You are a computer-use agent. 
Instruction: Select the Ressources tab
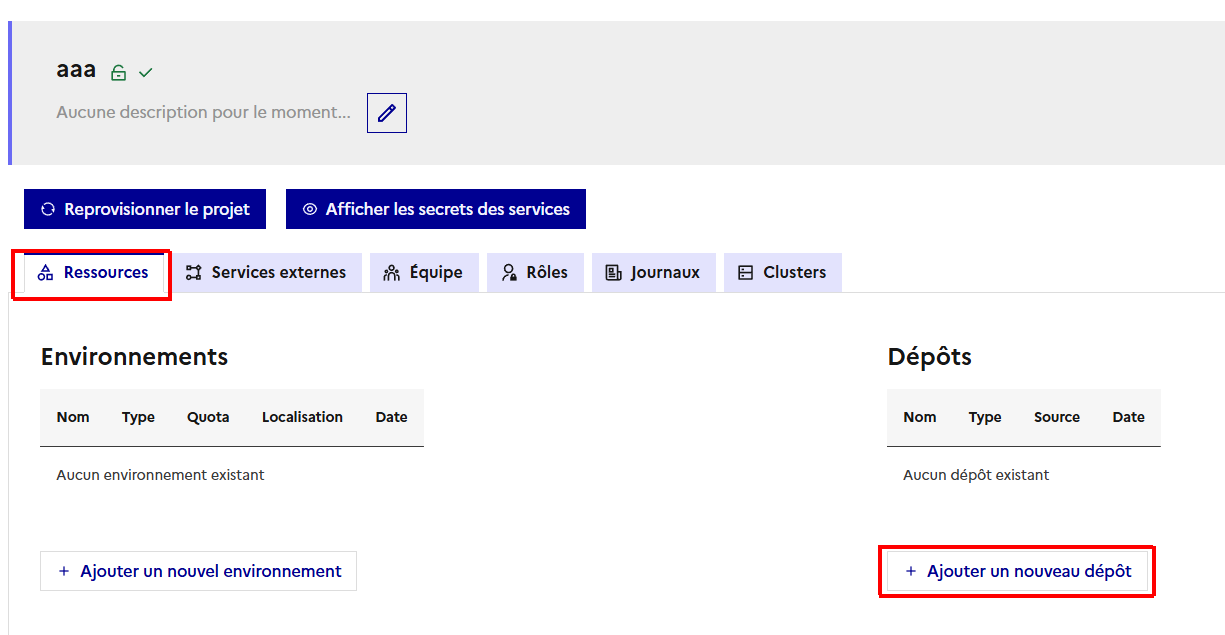tap(93, 272)
